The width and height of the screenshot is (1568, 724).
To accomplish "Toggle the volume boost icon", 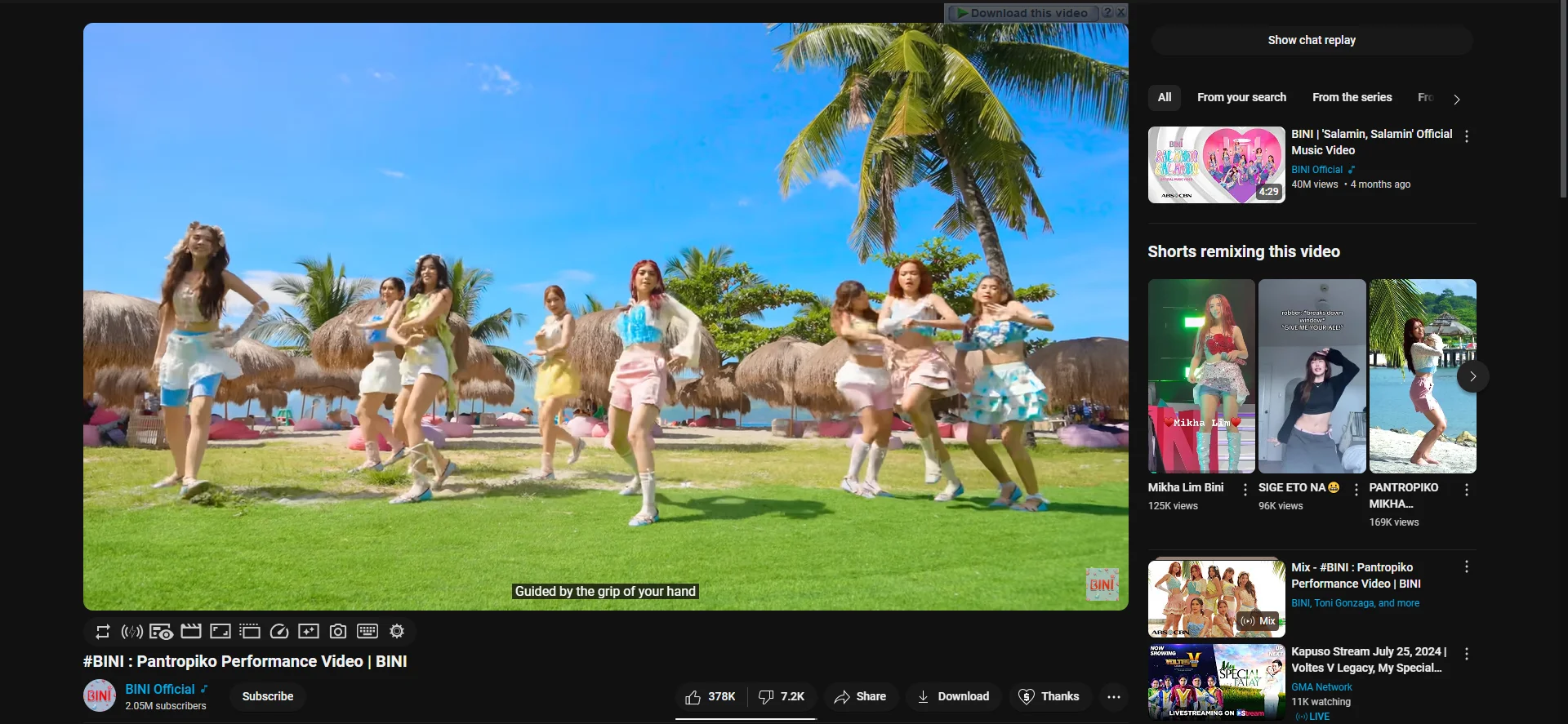I will 131,632.
